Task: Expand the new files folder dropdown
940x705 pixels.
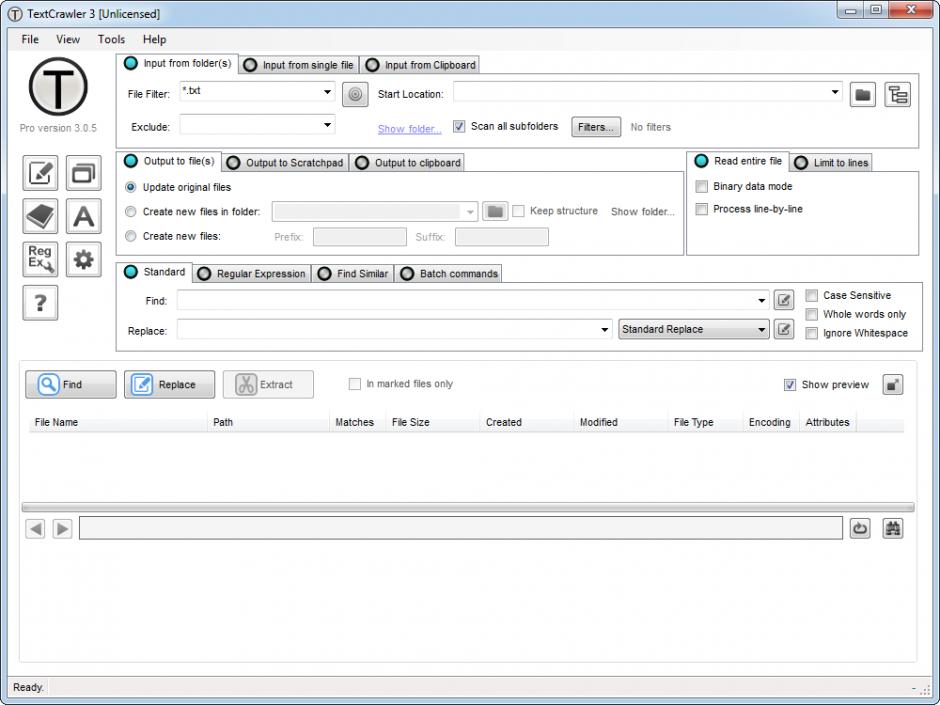Action: (470, 212)
